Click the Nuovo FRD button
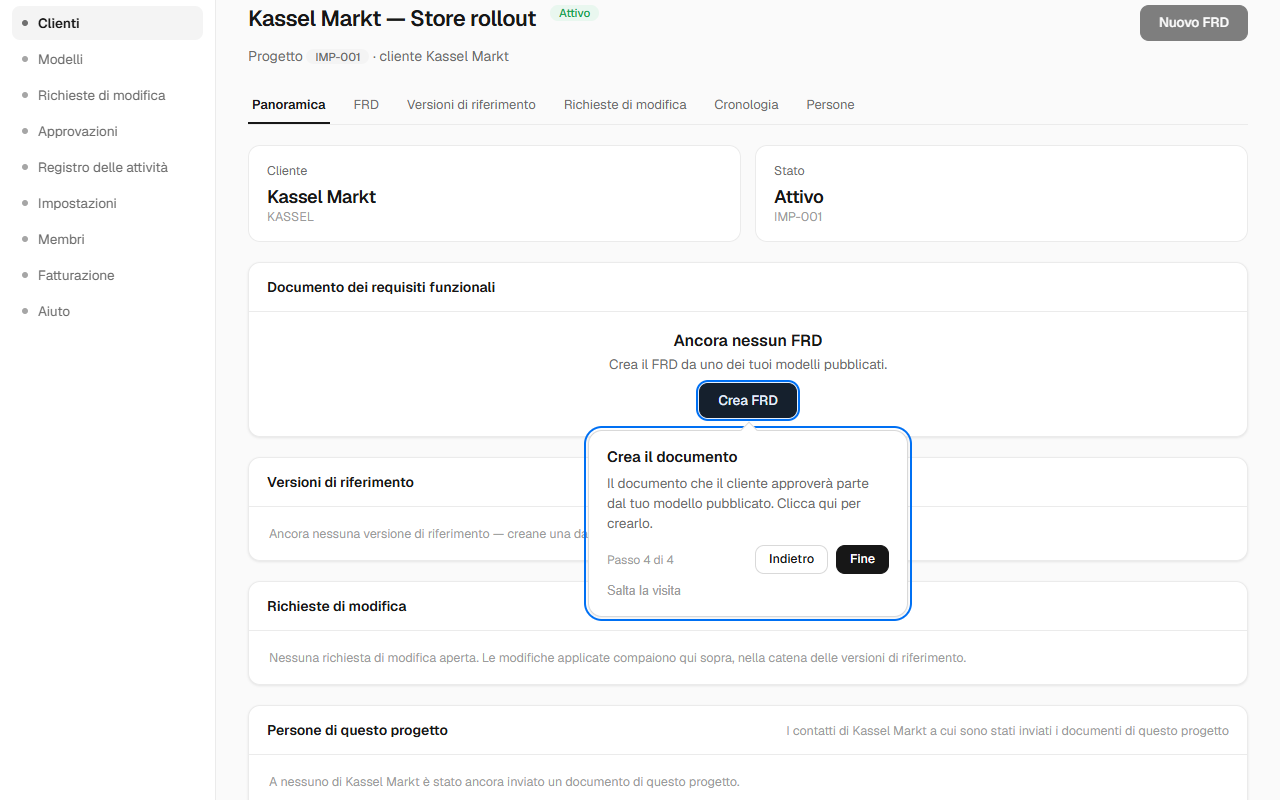Image resolution: width=1280 pixels, height=800 pixels. [x=1194, y=23]
